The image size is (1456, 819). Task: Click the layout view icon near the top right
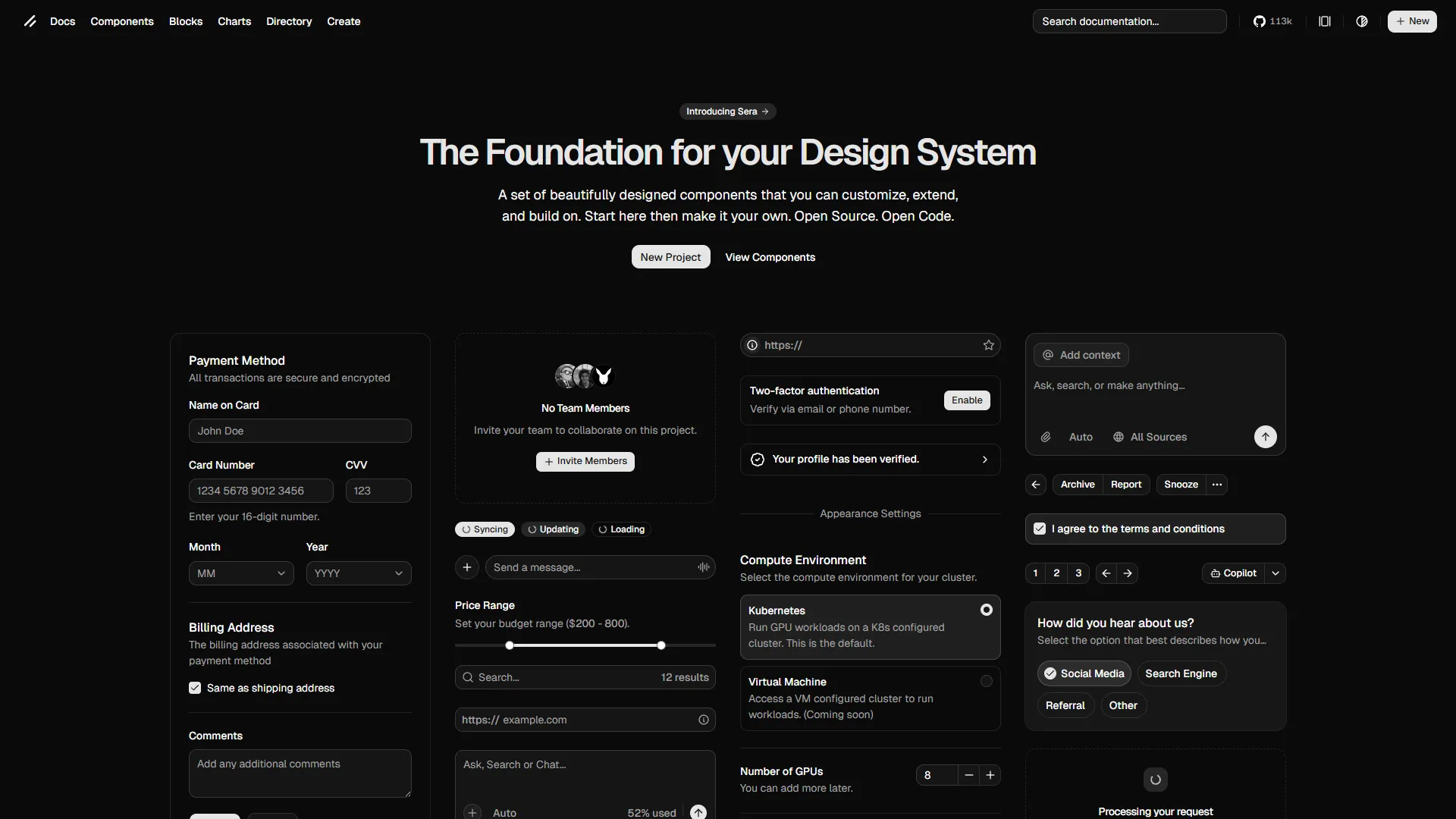point(1324,21)
